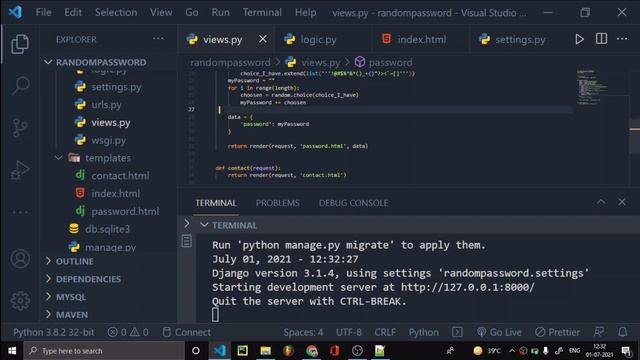Open Run and Debug view
The image size is (640, 360).
20,170
